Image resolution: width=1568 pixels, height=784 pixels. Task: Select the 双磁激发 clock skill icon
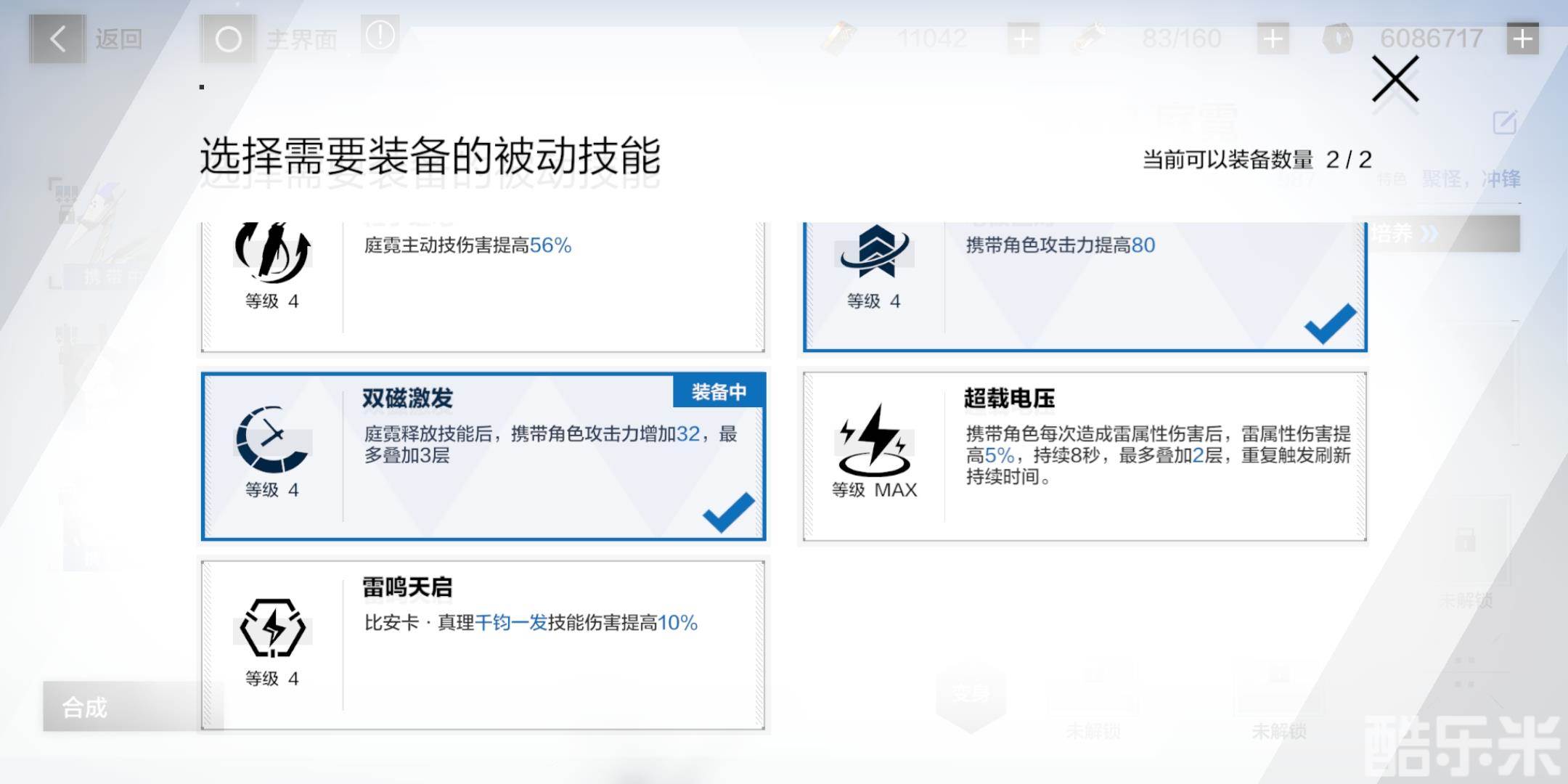tap(271, 439)
